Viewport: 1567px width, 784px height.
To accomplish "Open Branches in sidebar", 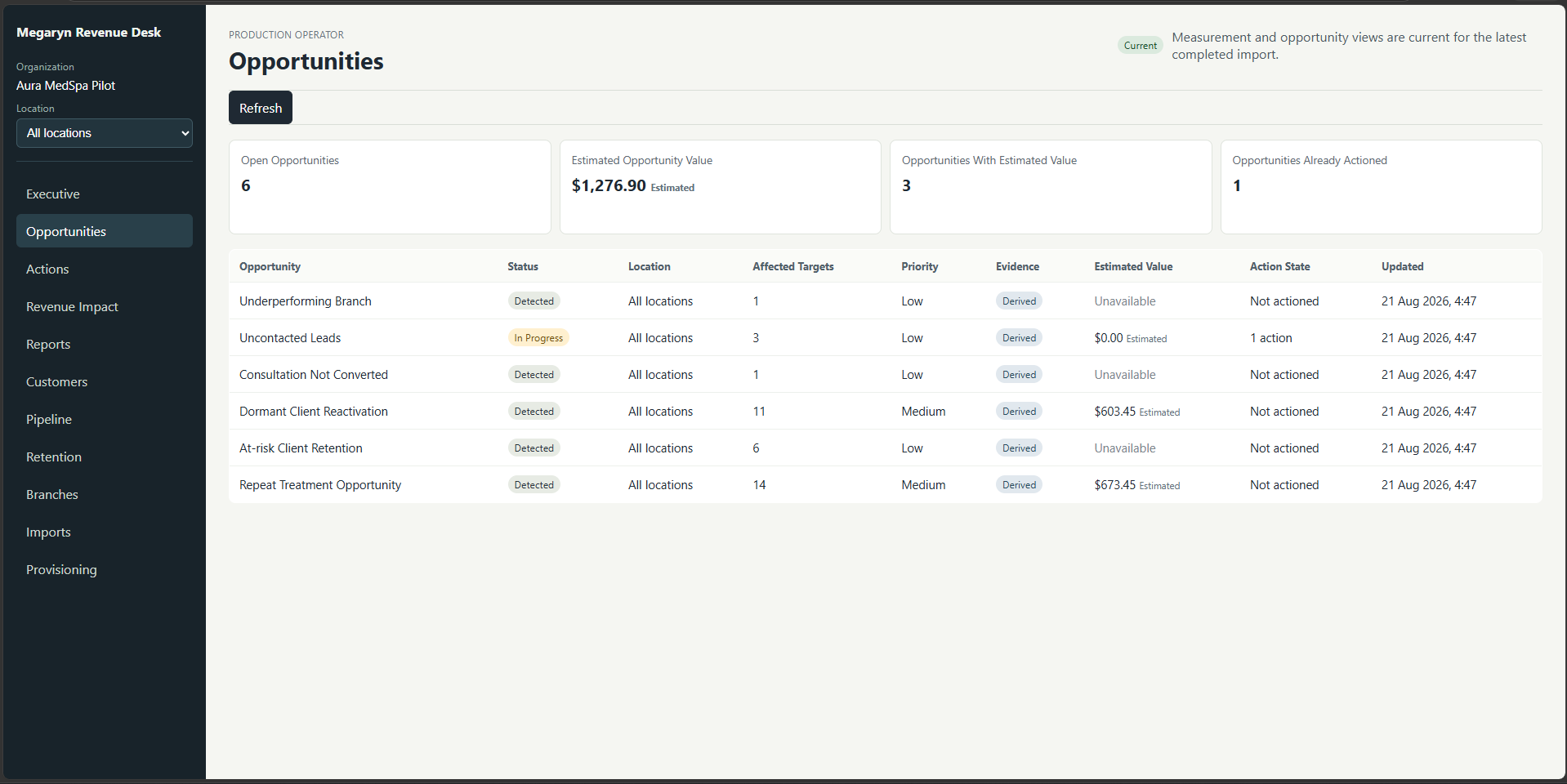I will (x=105, y=494).
